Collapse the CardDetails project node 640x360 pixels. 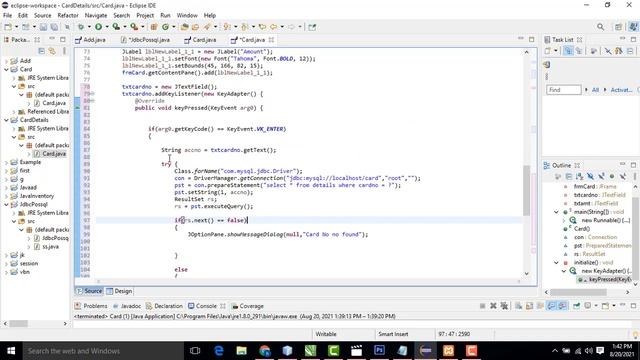7,120
